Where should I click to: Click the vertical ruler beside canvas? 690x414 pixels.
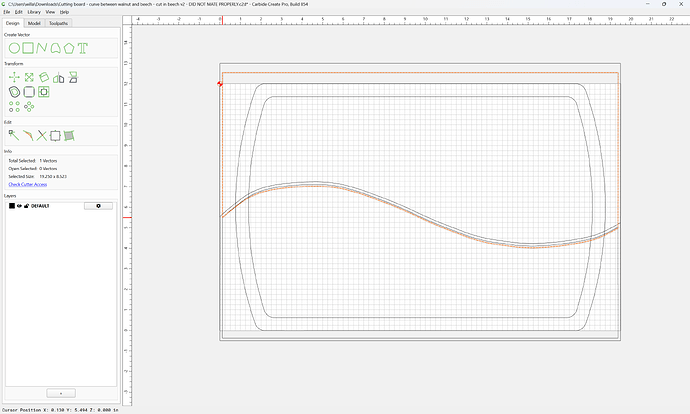127,215
